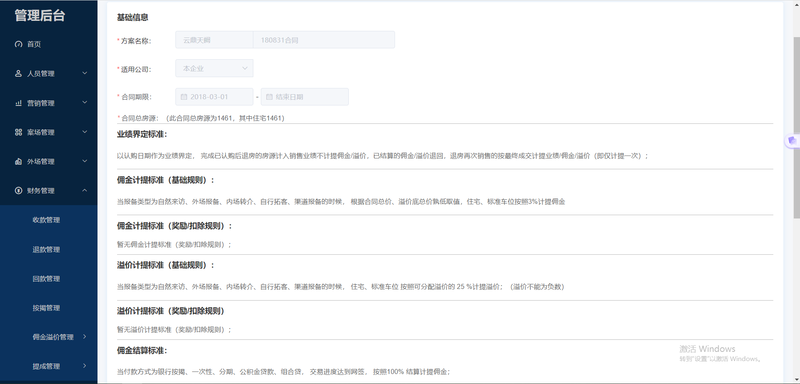Click 溢价计提标准（奖励/扣除规则） heading

pyautogui.click(x=171, y=311)
